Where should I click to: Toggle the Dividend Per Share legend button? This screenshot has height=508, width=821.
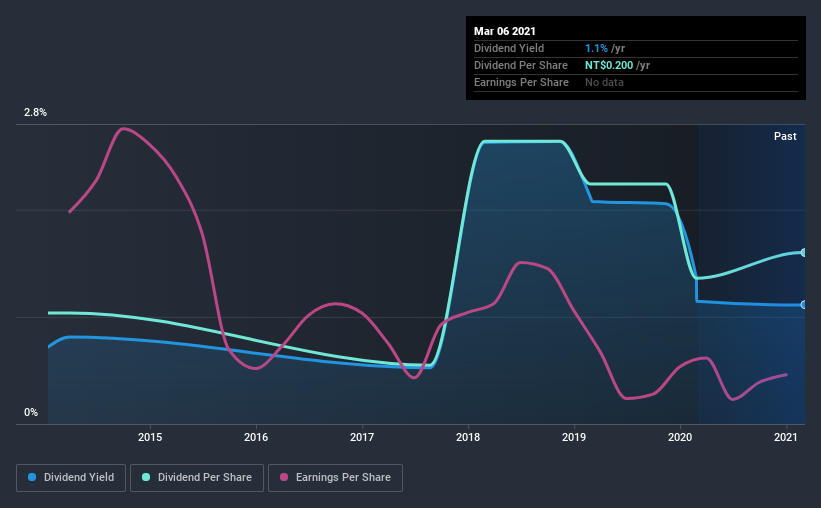point(197,478)
